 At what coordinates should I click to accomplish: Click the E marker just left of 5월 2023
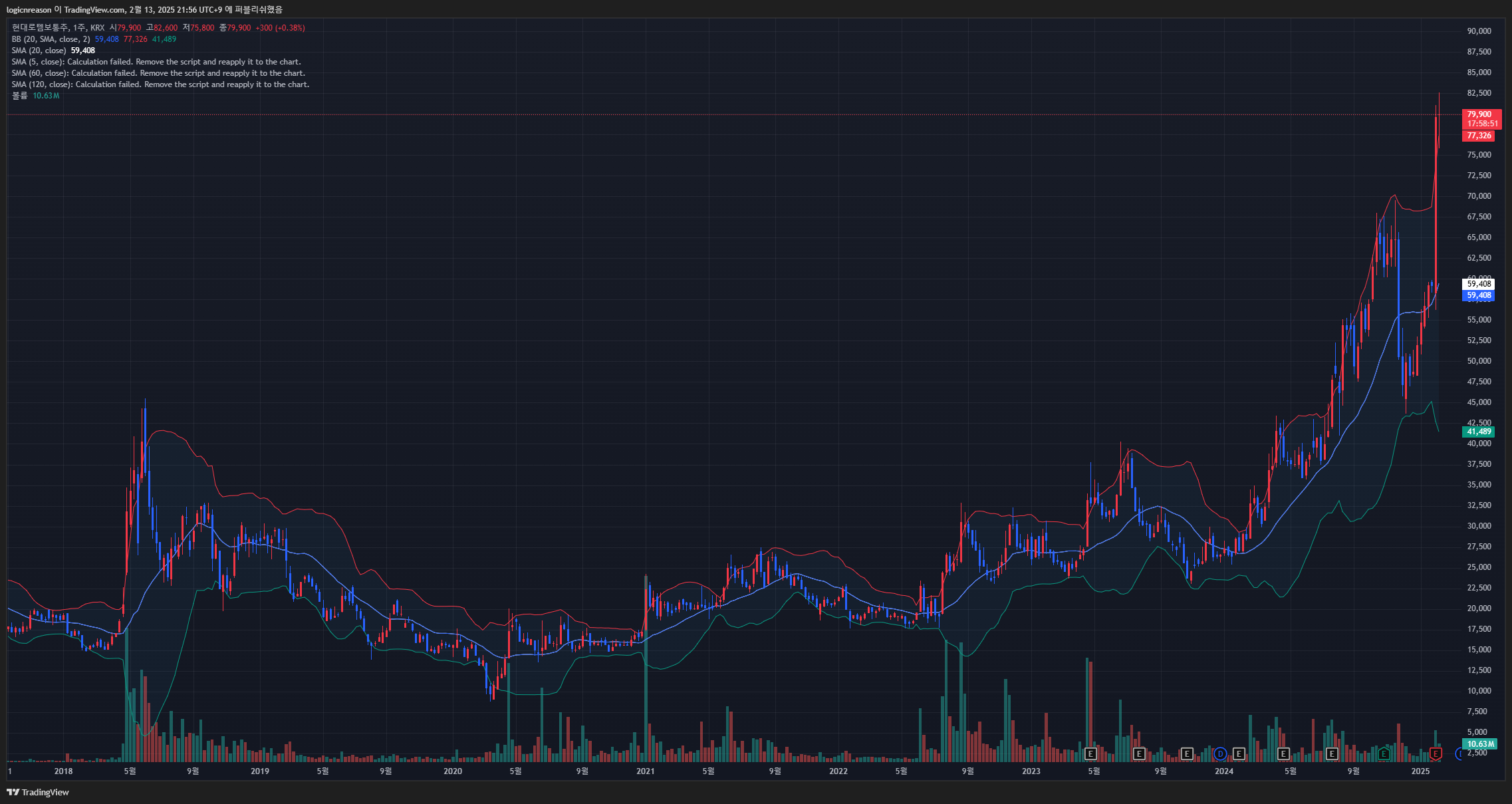tap(1090, 753)
